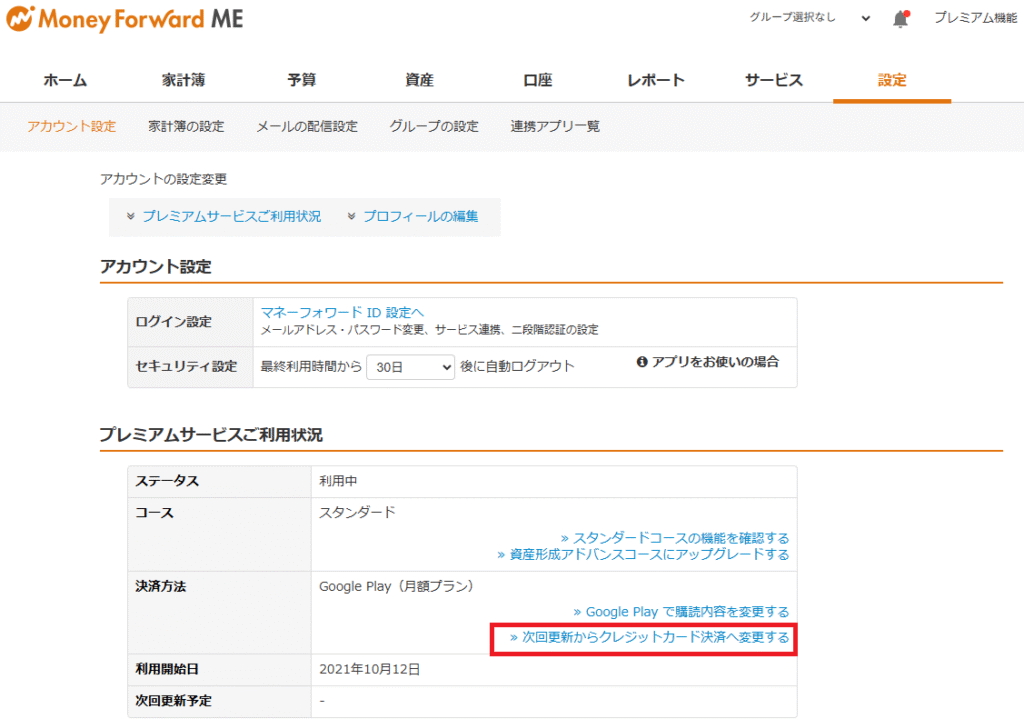Click the info icon beside アプリをお使いの場合

pyautogui.click(x=642, y=362)
